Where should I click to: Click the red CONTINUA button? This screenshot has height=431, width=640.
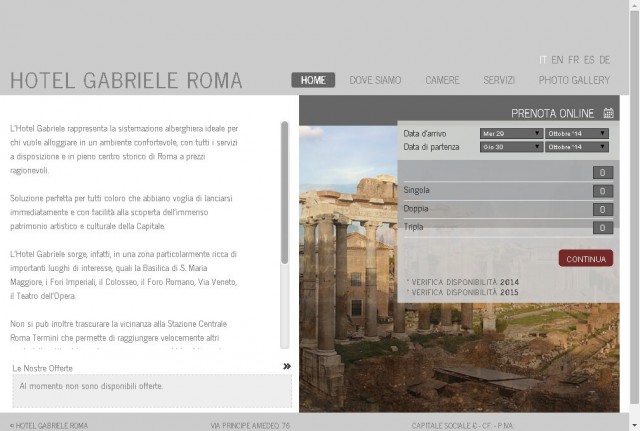coord(586,258)
